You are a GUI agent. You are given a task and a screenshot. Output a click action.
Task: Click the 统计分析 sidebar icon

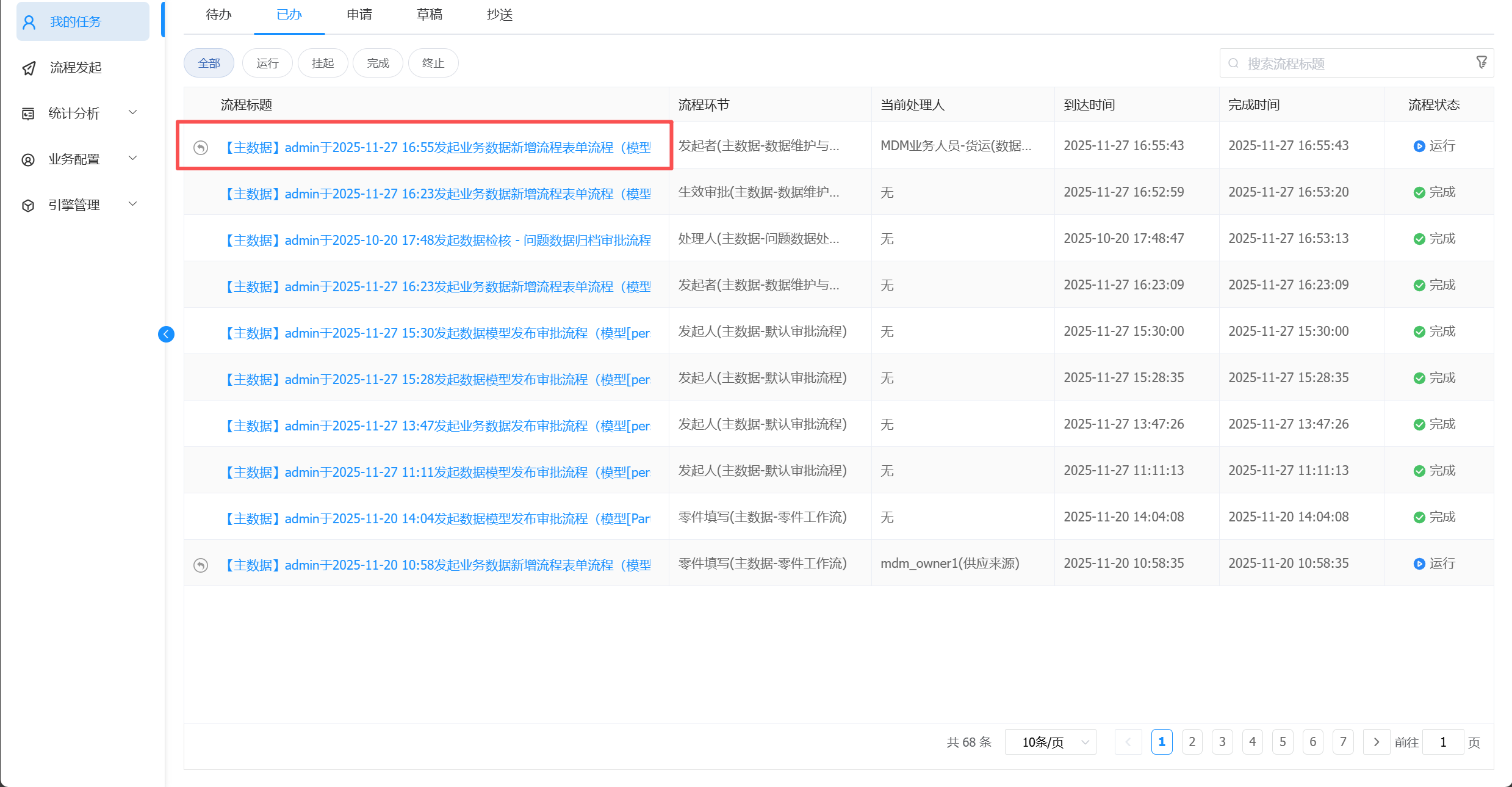click(x=28, y=114)
